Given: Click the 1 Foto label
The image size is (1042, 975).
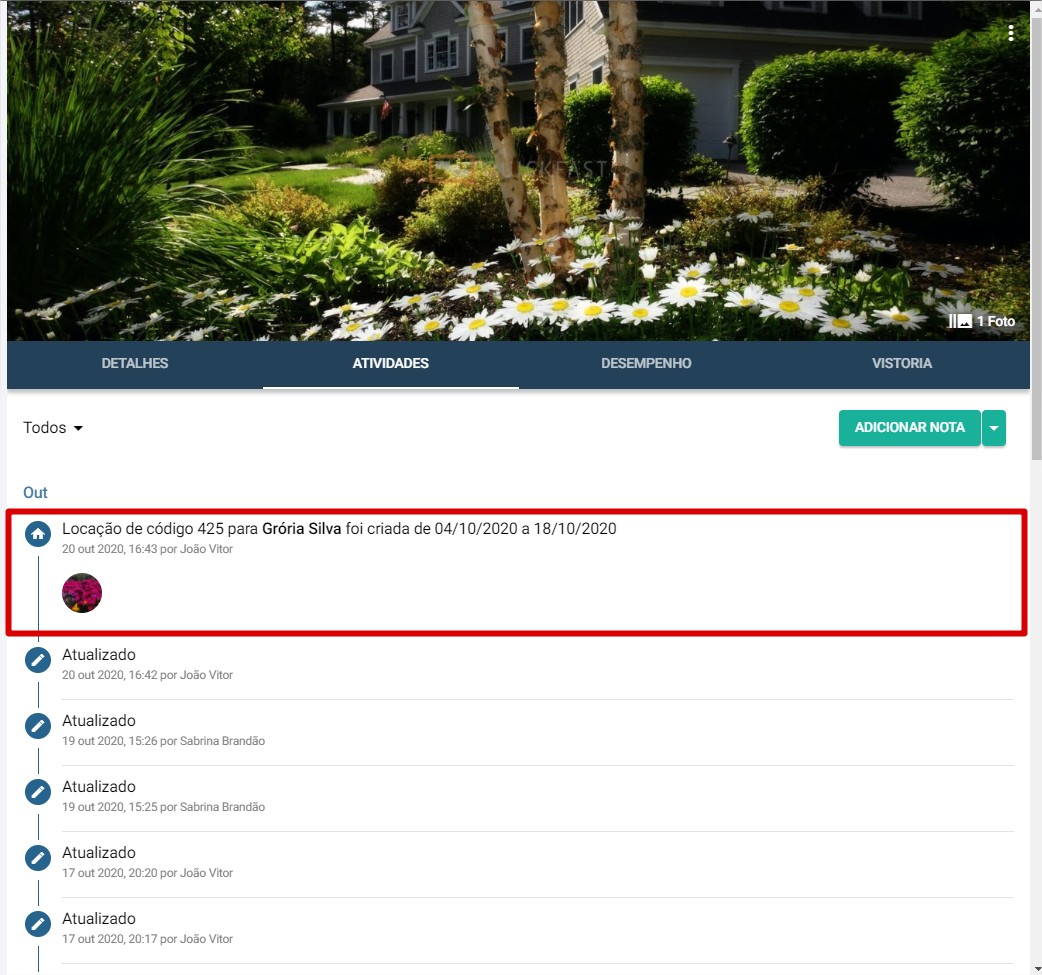Looking at the screenshot, I should (995, 322).
